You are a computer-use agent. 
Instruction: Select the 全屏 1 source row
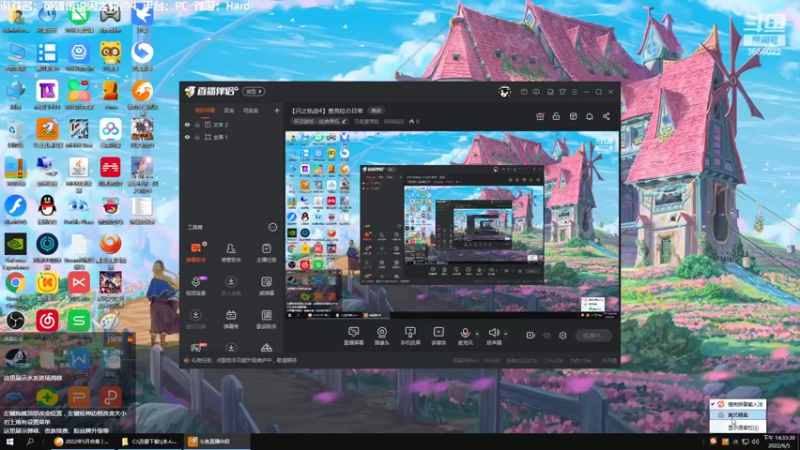tap(233, 137)
